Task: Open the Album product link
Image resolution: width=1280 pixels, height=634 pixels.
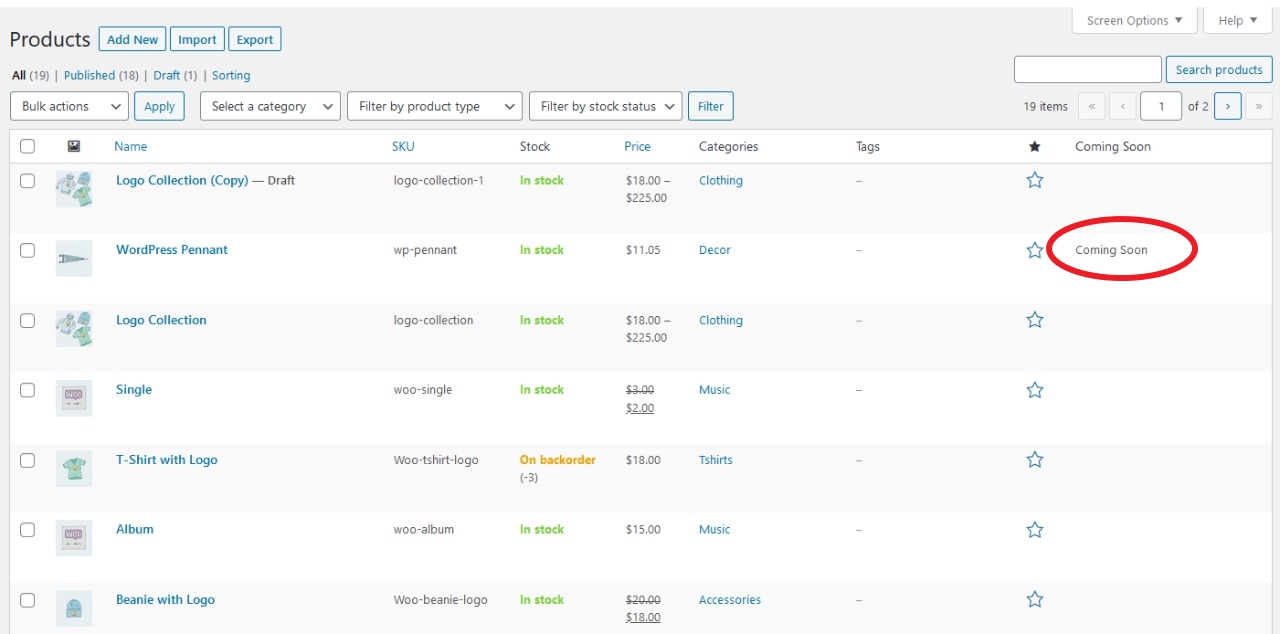Action: (x=135, y=530)
